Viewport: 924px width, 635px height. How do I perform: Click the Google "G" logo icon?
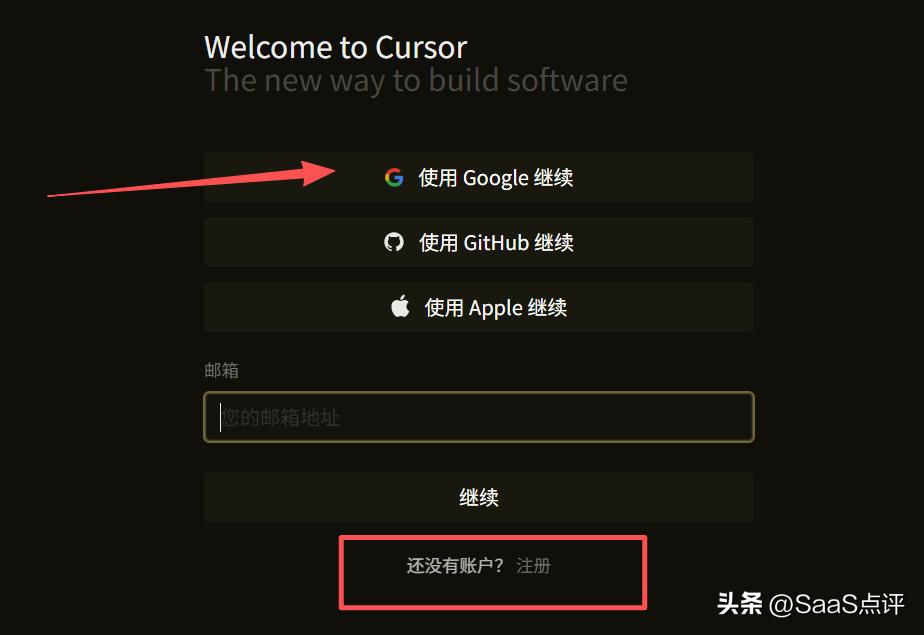(394, 177)
